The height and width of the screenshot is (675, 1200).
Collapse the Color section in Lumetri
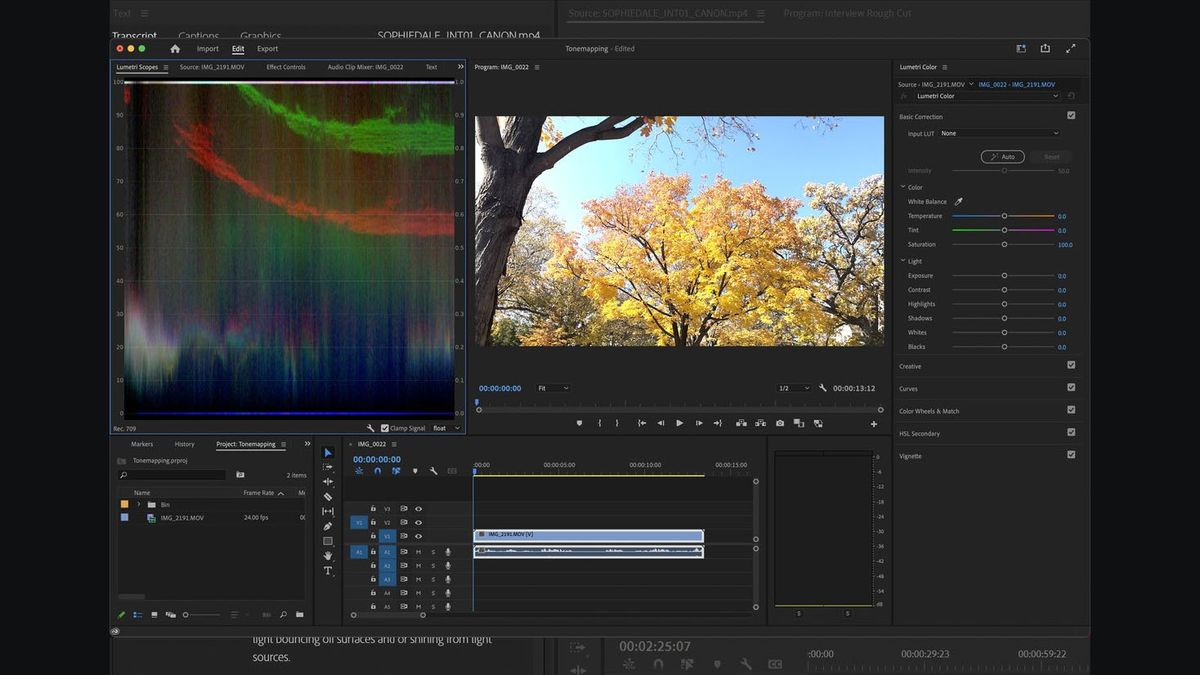pos(902,187)
